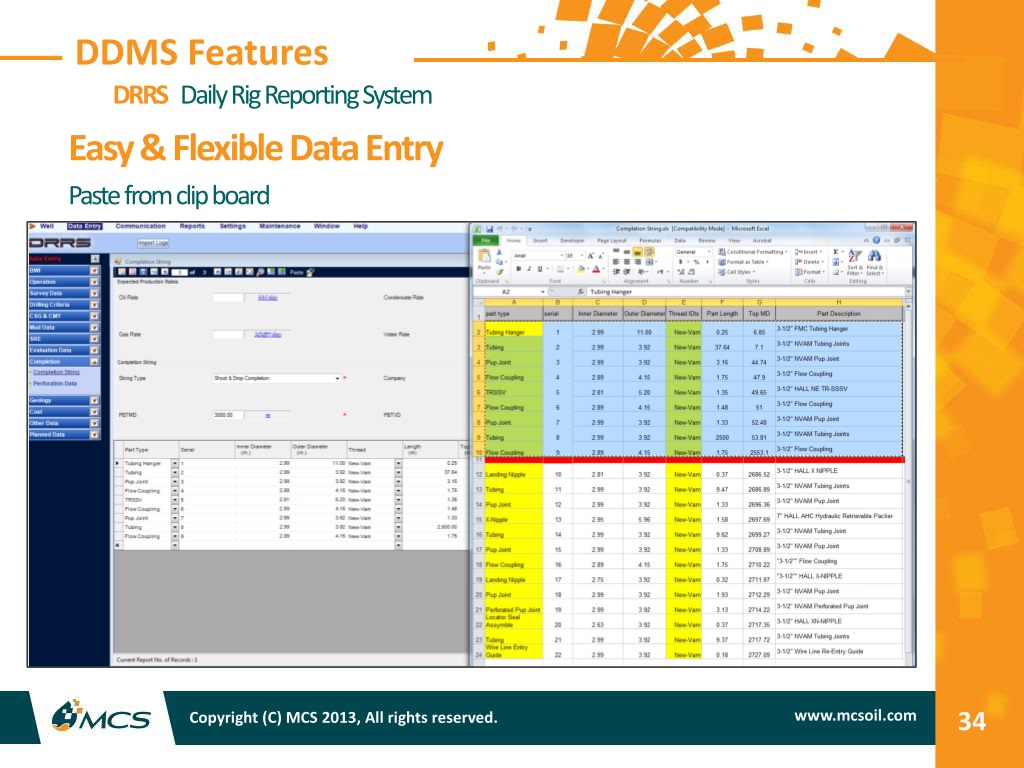Open the Completion String link in sidebar
The height and width of the screenshot is (768, 1024).
(x=56, y=372)
